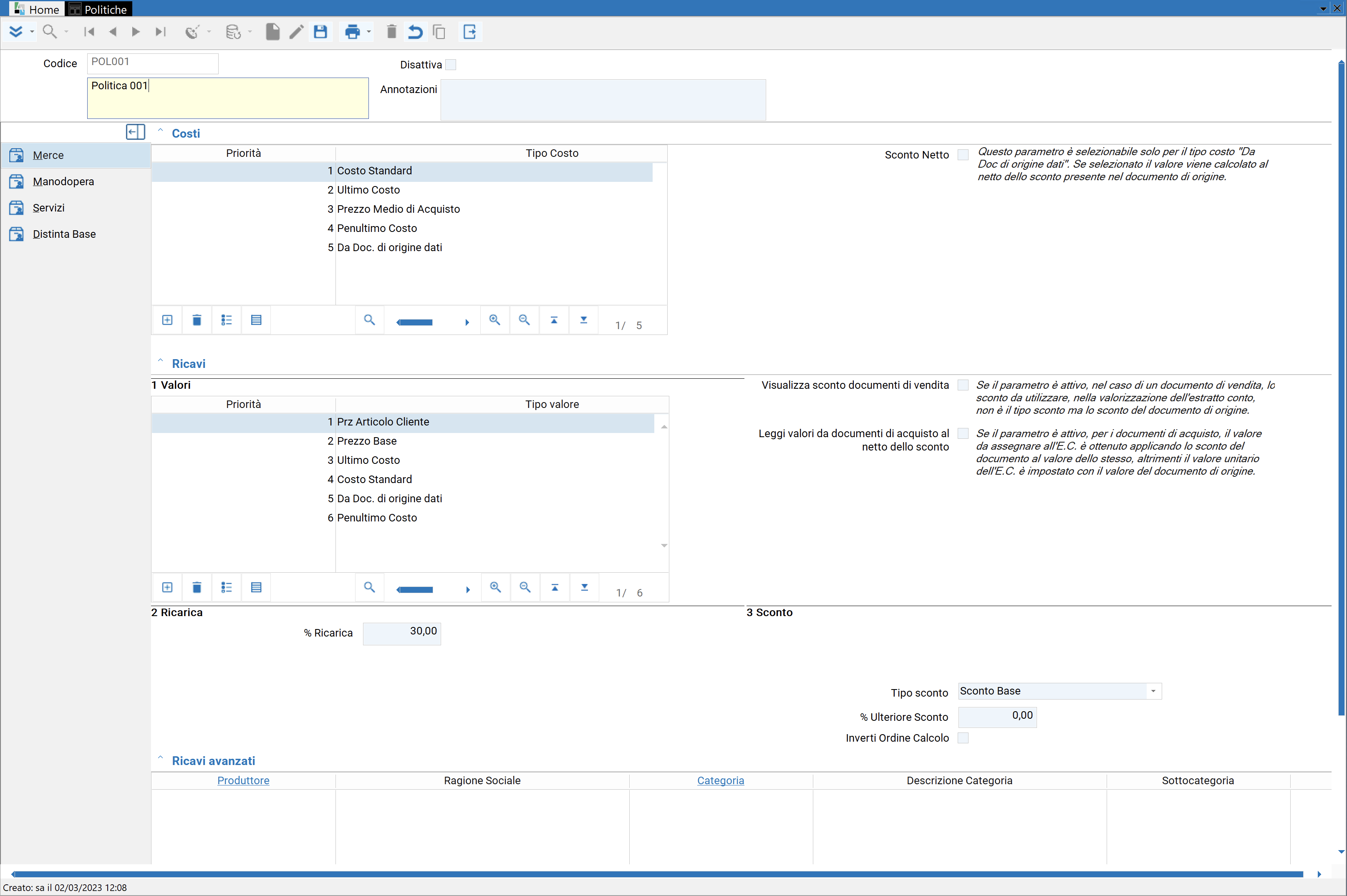Switch to the Home tab
Image resolution: width=1347 pixels, height=896 pixels.
37,9
